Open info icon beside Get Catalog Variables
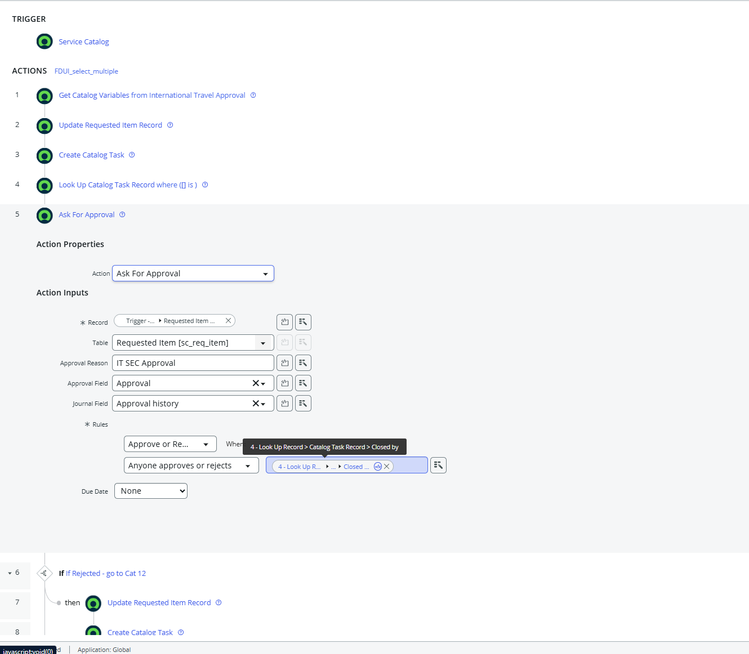749x654 pixels. coord(253,95)
